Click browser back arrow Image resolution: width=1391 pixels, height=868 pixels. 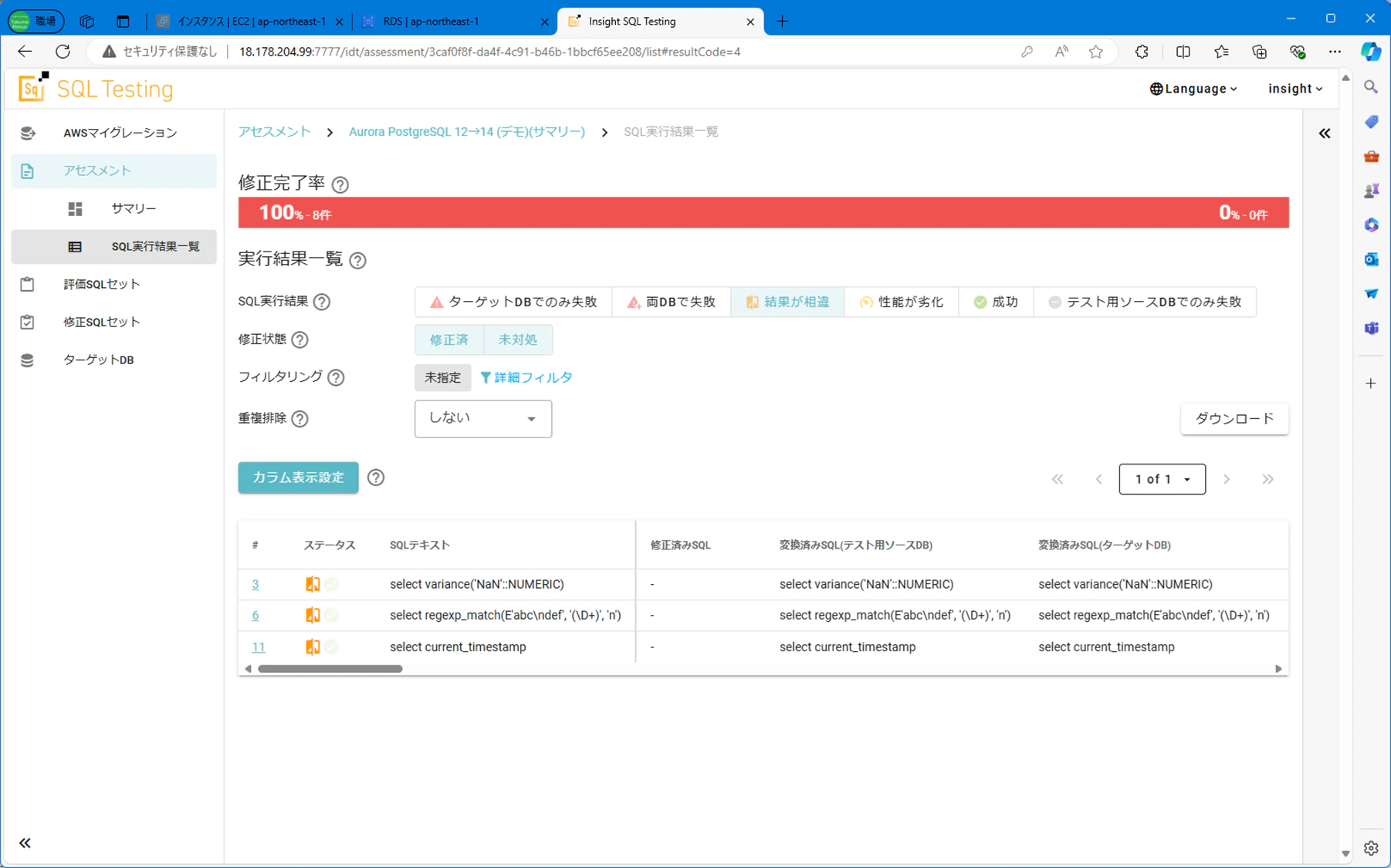pos(25,52)
